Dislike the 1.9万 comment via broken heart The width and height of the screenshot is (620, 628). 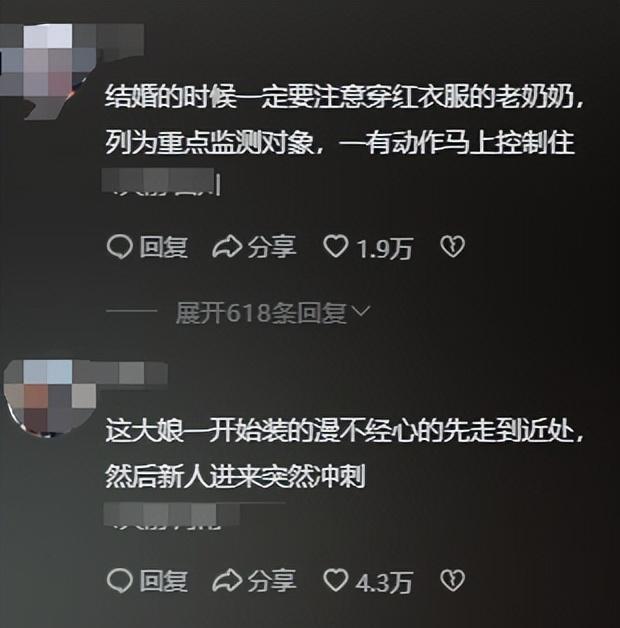(x=453, y=246)
